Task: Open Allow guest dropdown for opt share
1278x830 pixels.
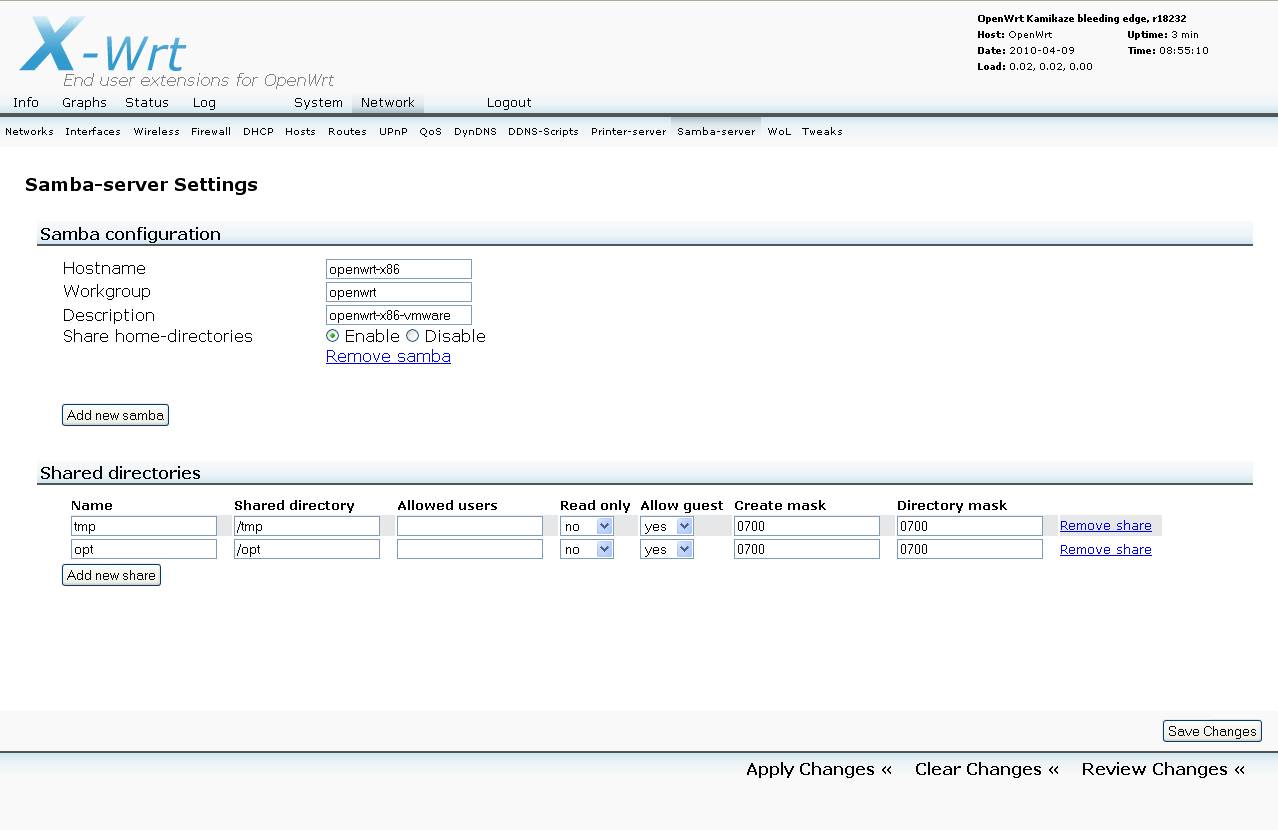Action: tap(667, 549)
